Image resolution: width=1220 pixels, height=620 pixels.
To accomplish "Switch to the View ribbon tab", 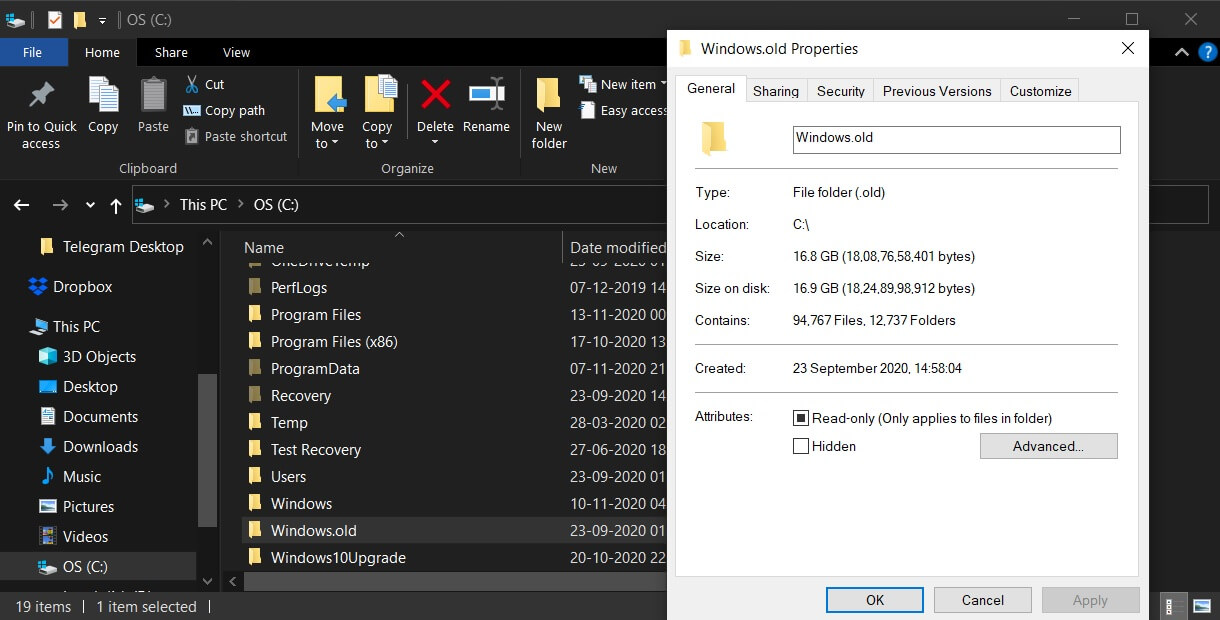I will (x=236, y=52).
